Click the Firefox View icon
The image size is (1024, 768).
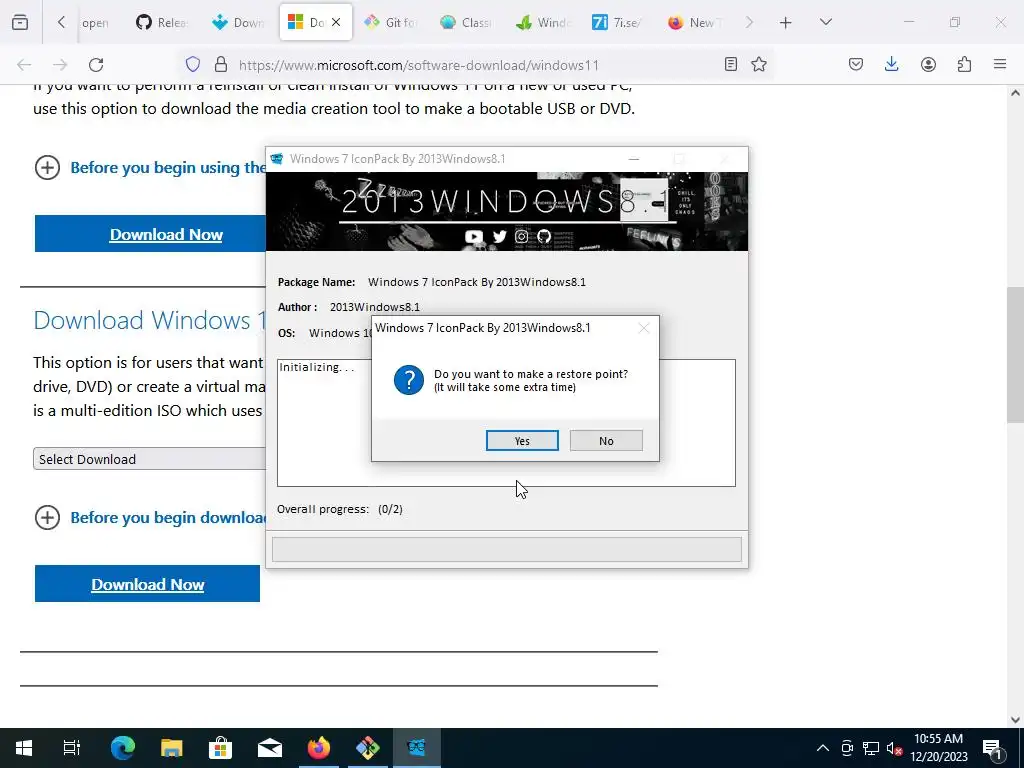click(x=20, y=22)
